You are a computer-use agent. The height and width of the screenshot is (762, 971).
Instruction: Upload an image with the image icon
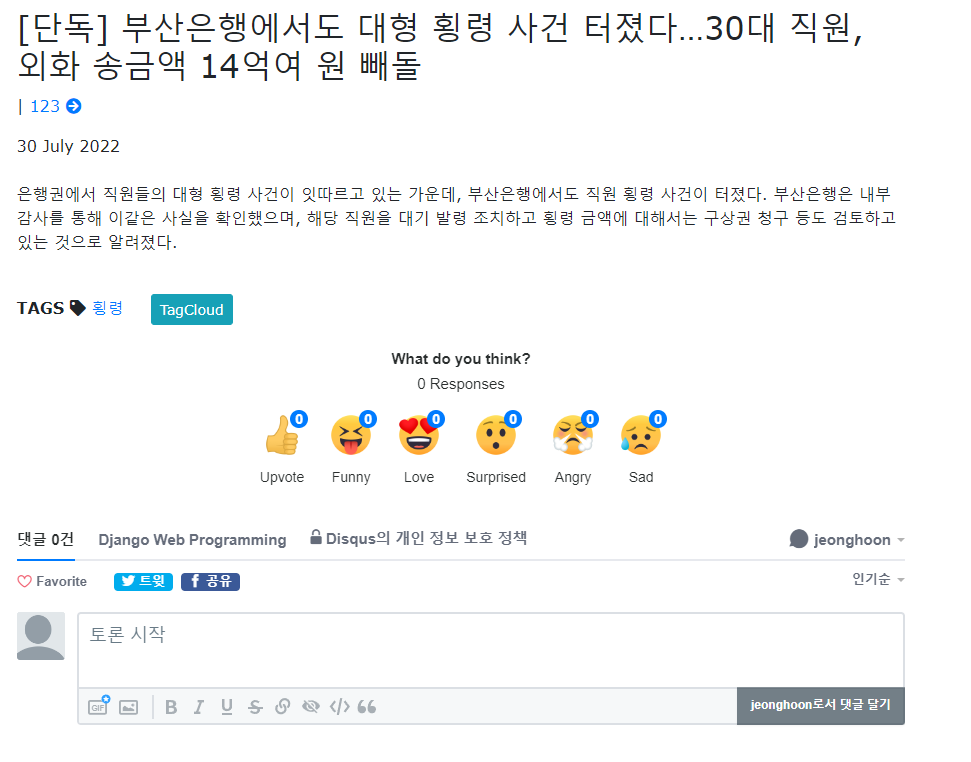pos(128,707)
